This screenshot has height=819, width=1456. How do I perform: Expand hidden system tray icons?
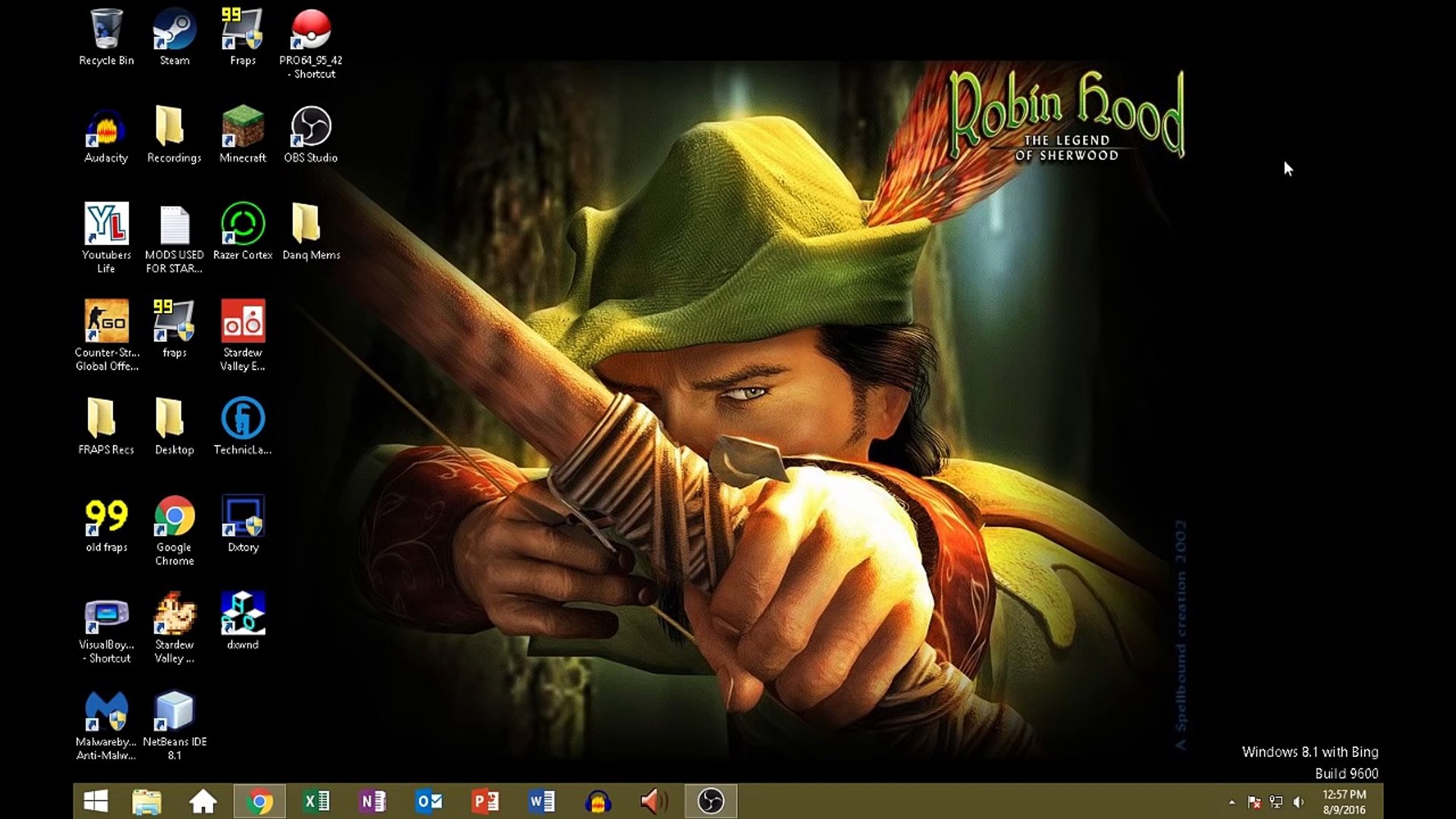pyautogui.click(x=1232, y=802)
